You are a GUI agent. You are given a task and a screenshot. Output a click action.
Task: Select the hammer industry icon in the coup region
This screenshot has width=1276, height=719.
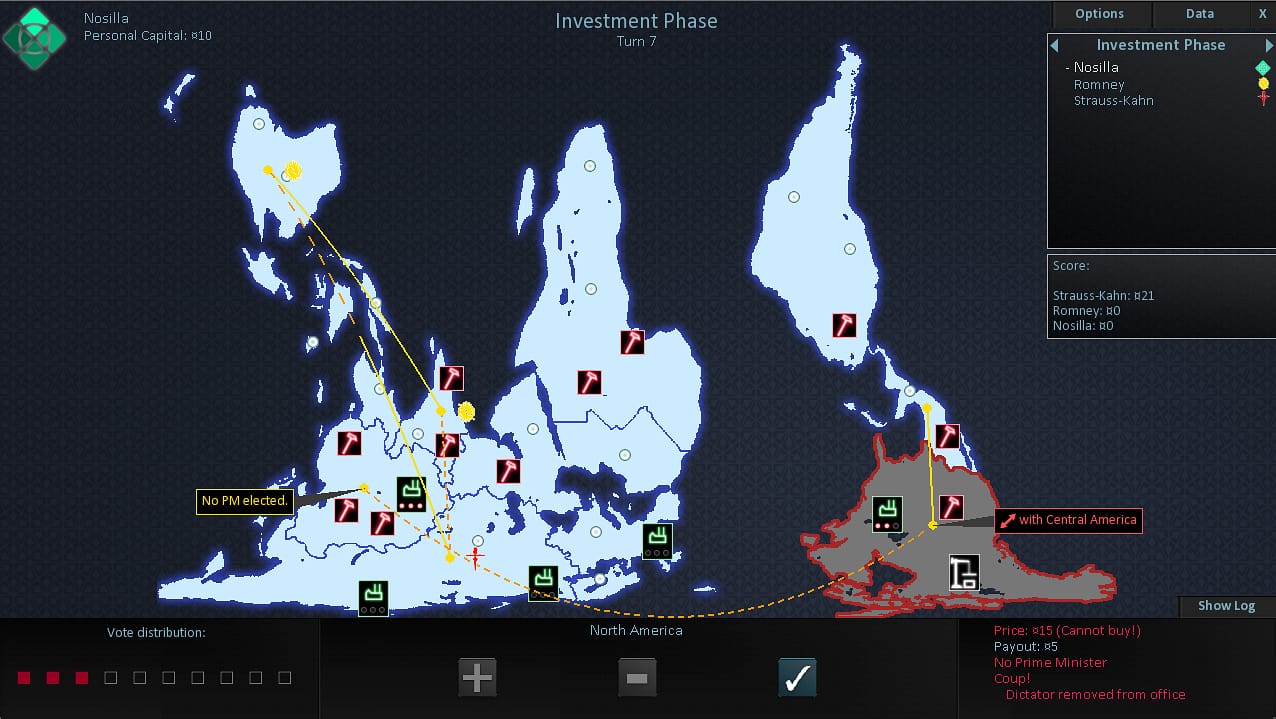click(951, 506)
